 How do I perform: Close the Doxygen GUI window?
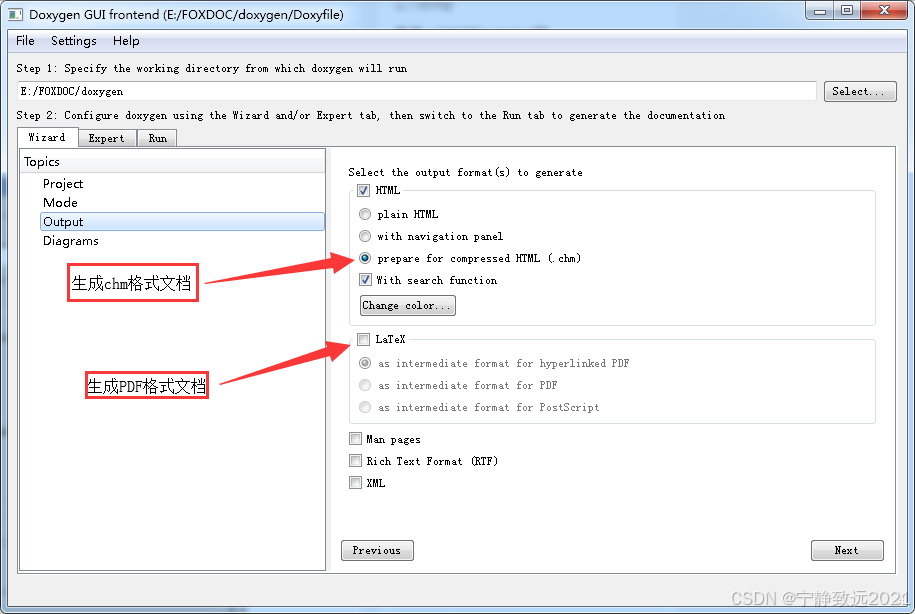point(883,11)
